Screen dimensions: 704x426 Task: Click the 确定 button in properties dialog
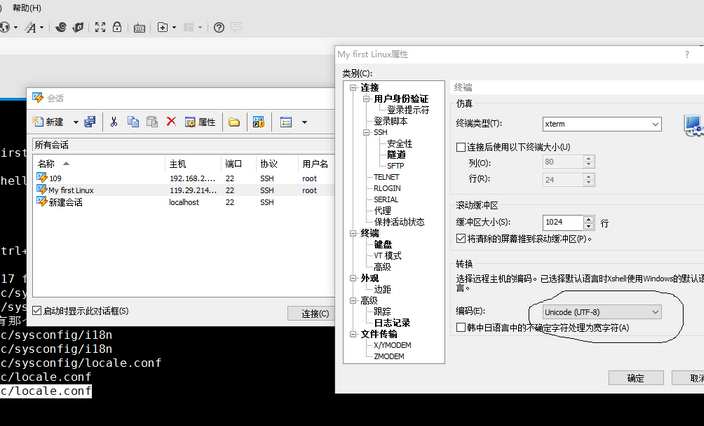click(x=635, y=378)
